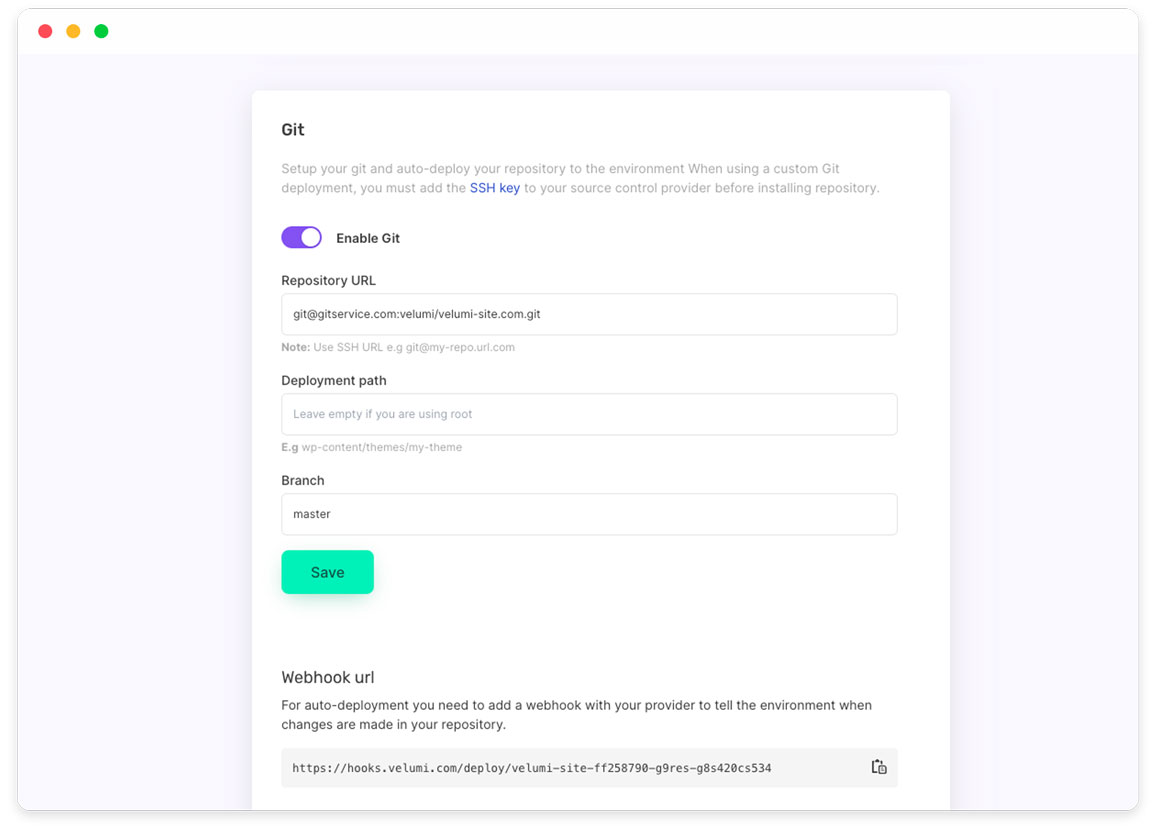Open the SSH key link
This screenshot has width=1154, height=830.
tap(495, 188)
